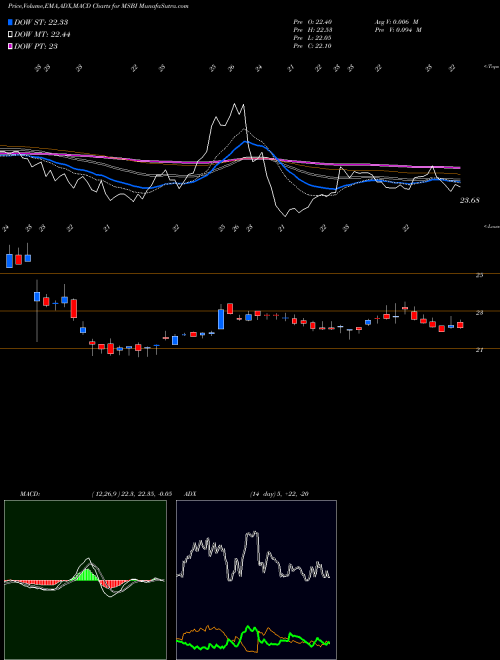Click the 23.68 price label
The height and width of the screenshot is (660, 500).
(470, 201)
